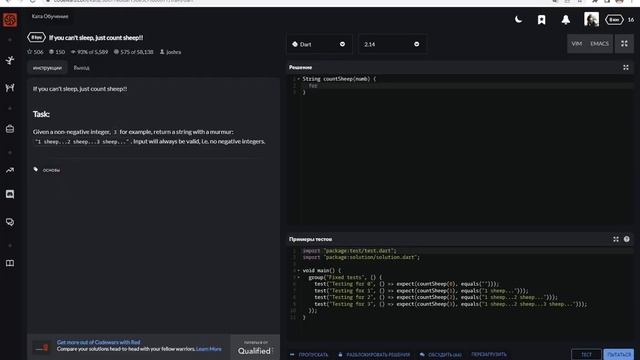Image resolution: width=640 pixels, height=360 pixels.
Task: Click the Пропускать skip link
Action: pos(309,354)
